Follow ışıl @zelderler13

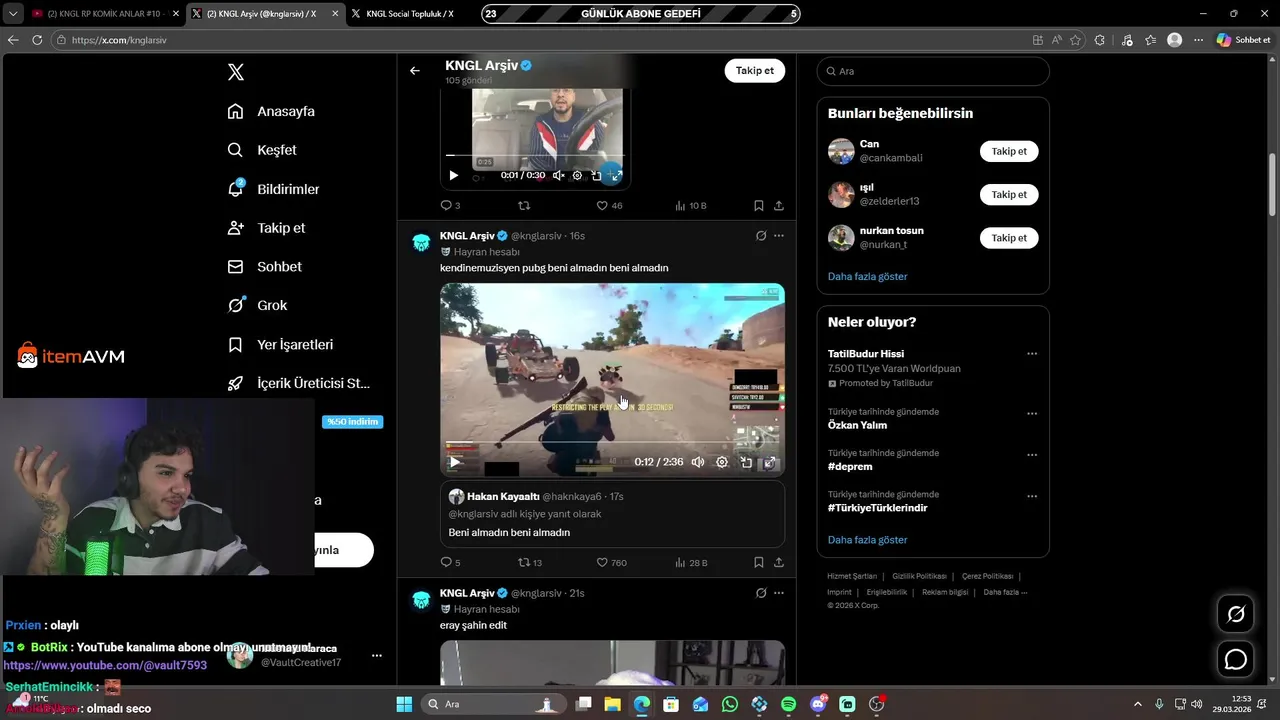coord(1009,195)
